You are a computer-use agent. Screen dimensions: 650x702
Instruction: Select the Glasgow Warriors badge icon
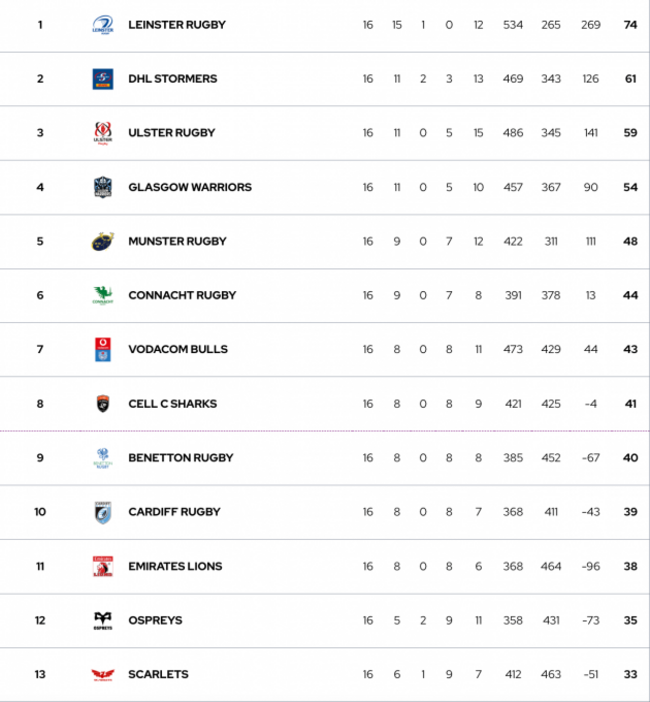click(103, 187)
